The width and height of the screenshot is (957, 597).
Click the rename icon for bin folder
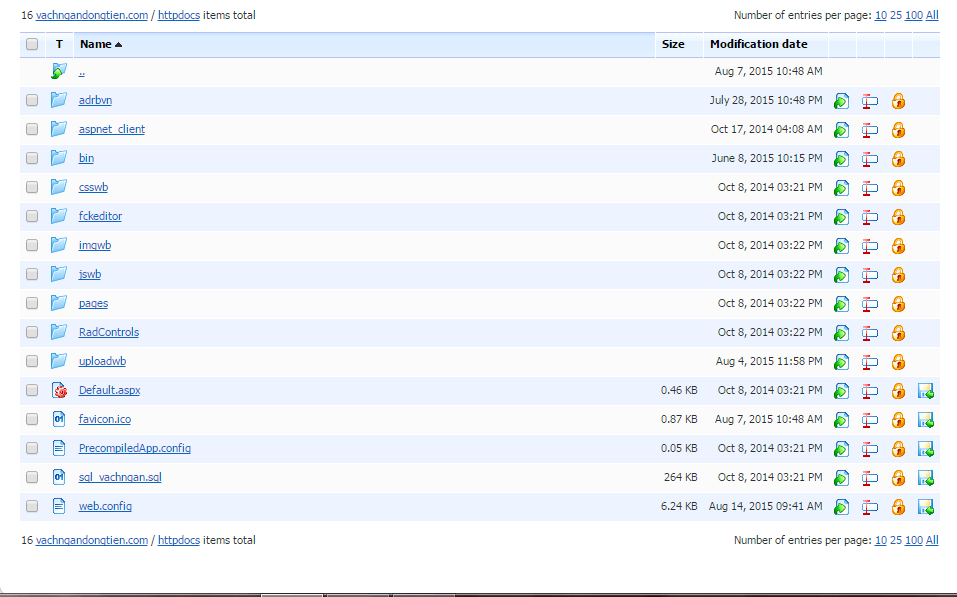pyautogui.click(x=870, y=159)
